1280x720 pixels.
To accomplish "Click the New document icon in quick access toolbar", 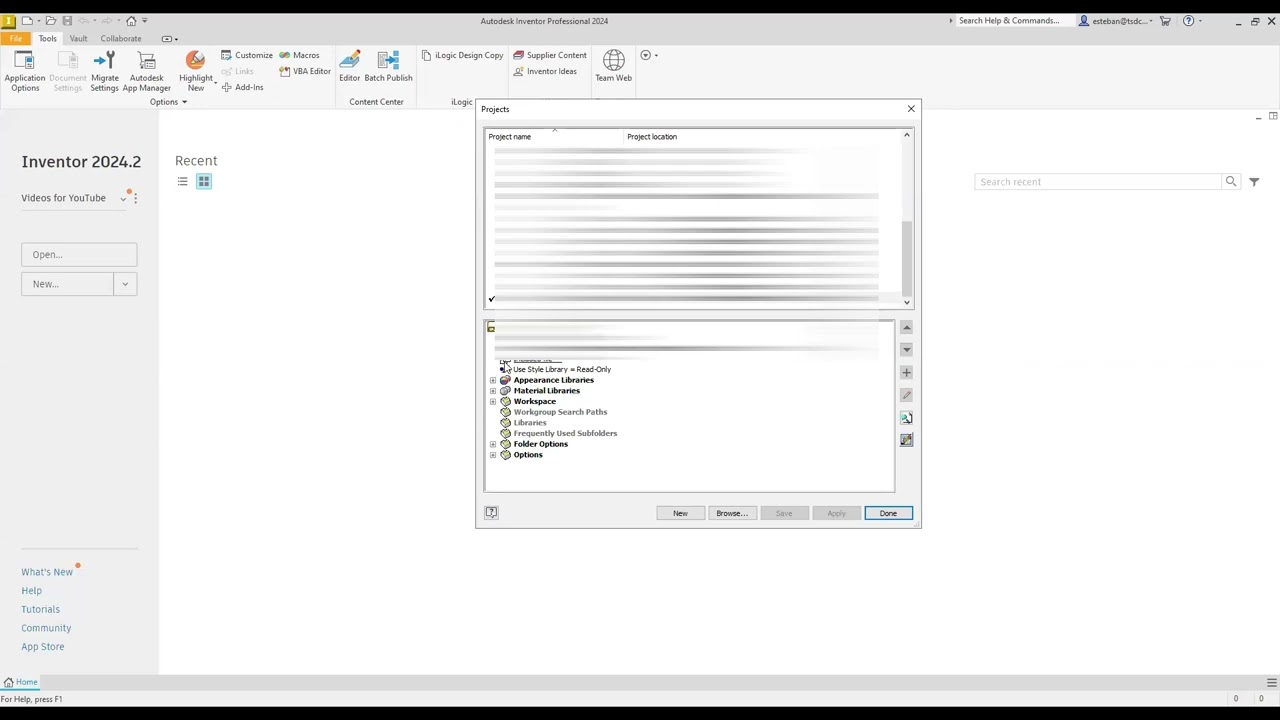I will click(x=27, y=20).
